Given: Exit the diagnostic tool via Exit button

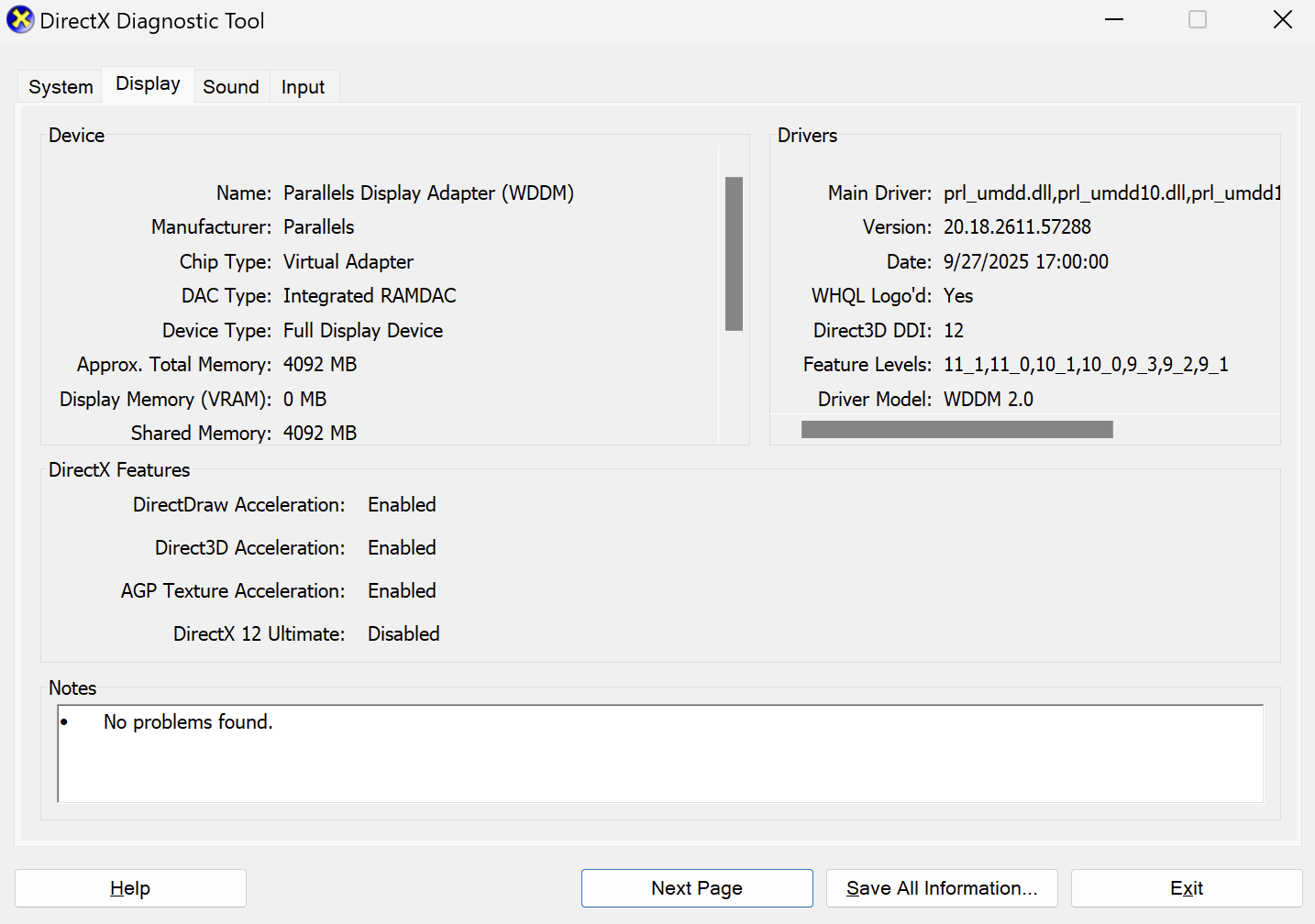Looking at the screenshot, I should pos(1187,888).
